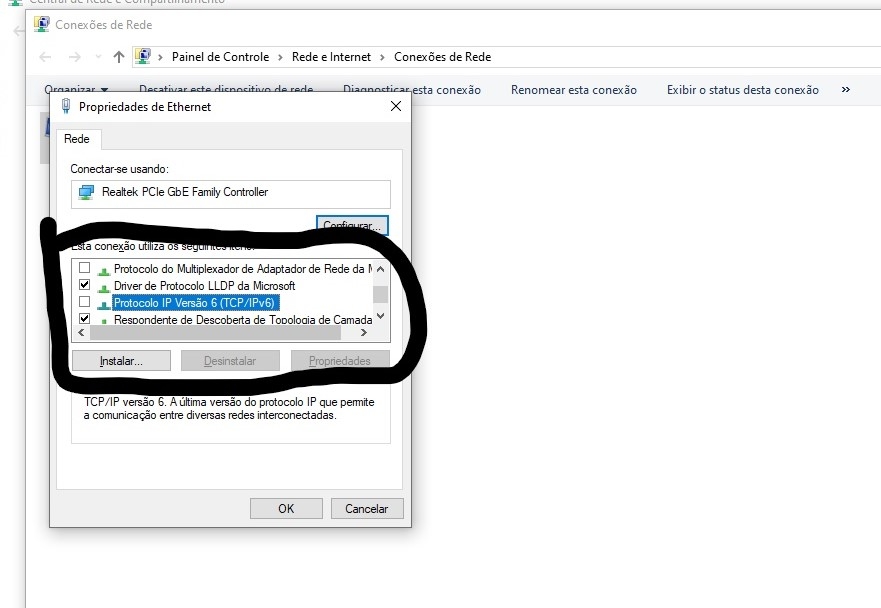Screen dimensions: 881x608
Task: Expand chevron after Rede e Internet breadcrumb
Action: pos(382,57)
